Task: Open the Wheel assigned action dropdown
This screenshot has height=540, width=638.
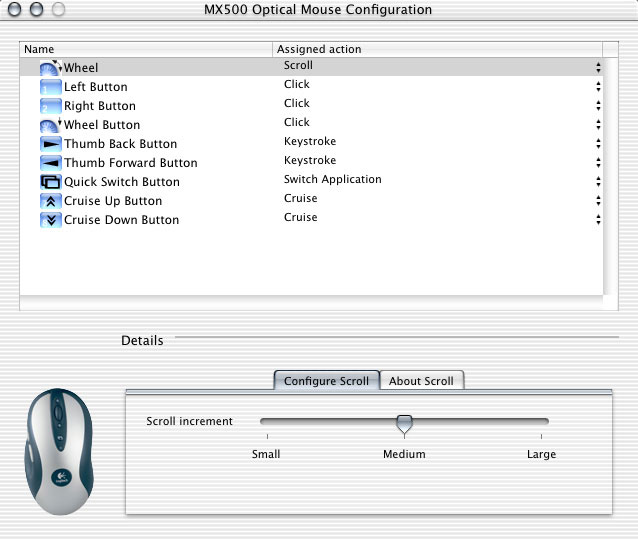Action: click(598, 68)
